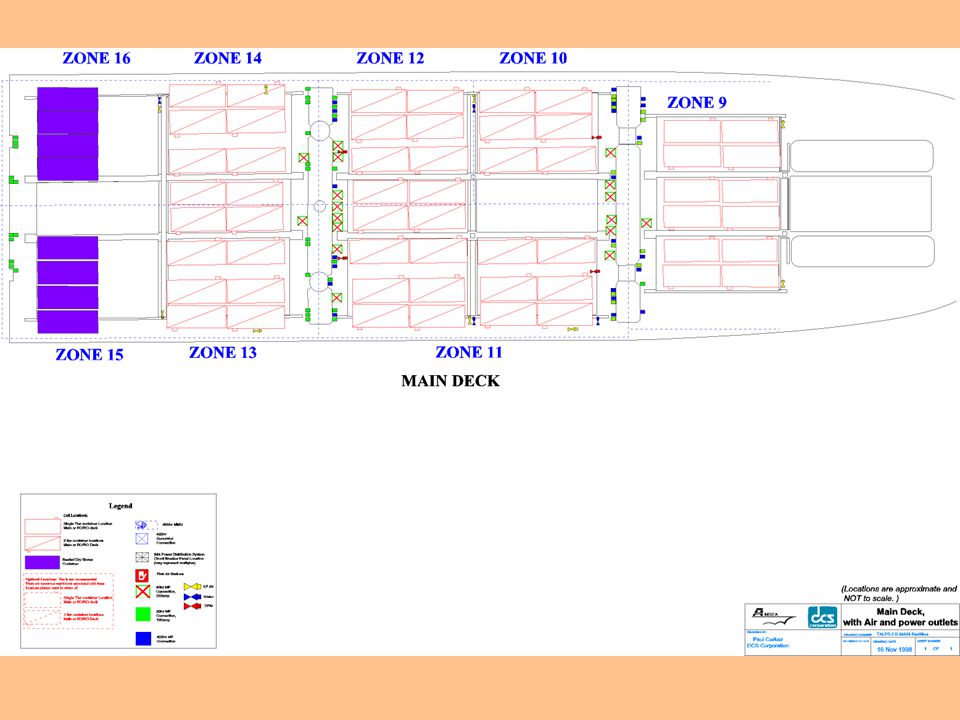Screen dimensions: 960x720
Task: Click the red-X 200amp connection icon in legend
Action: pyautogui.click(x=143, y=591)
